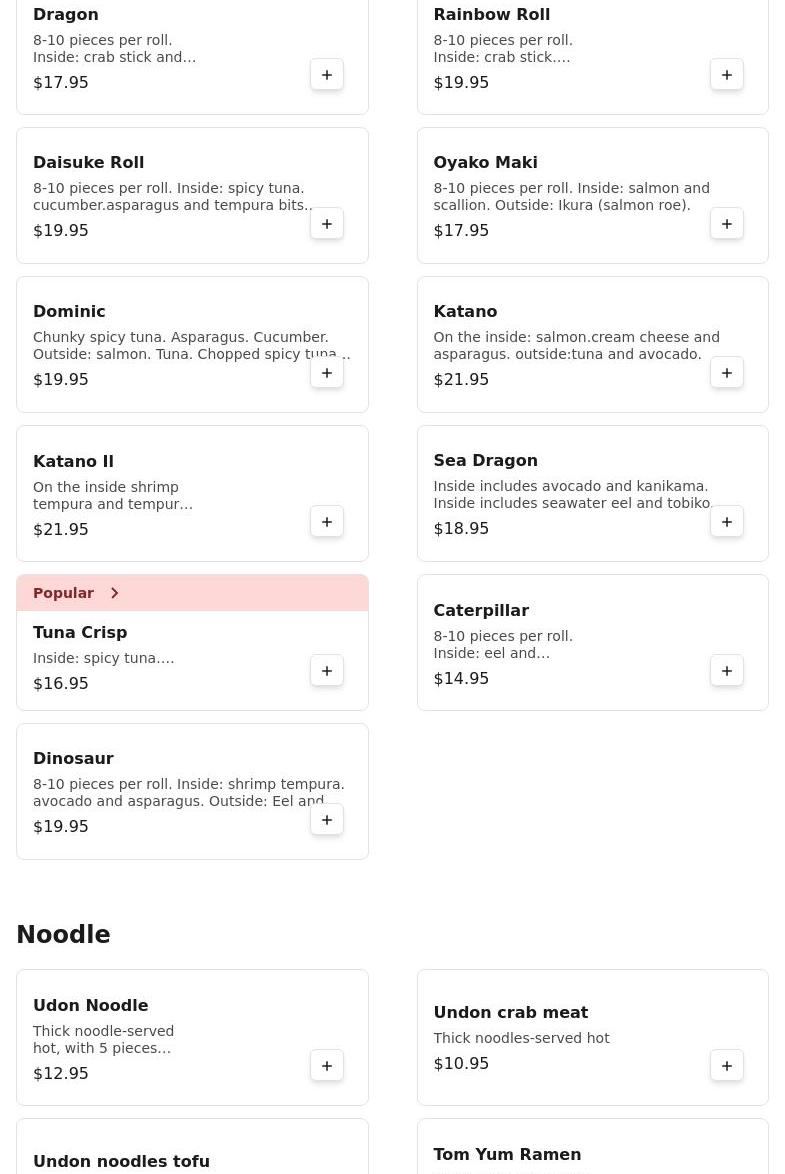This screenshot has height=1174, width=785.
Task: Add Katano roll with plus icon
Action: coord(727,373)
